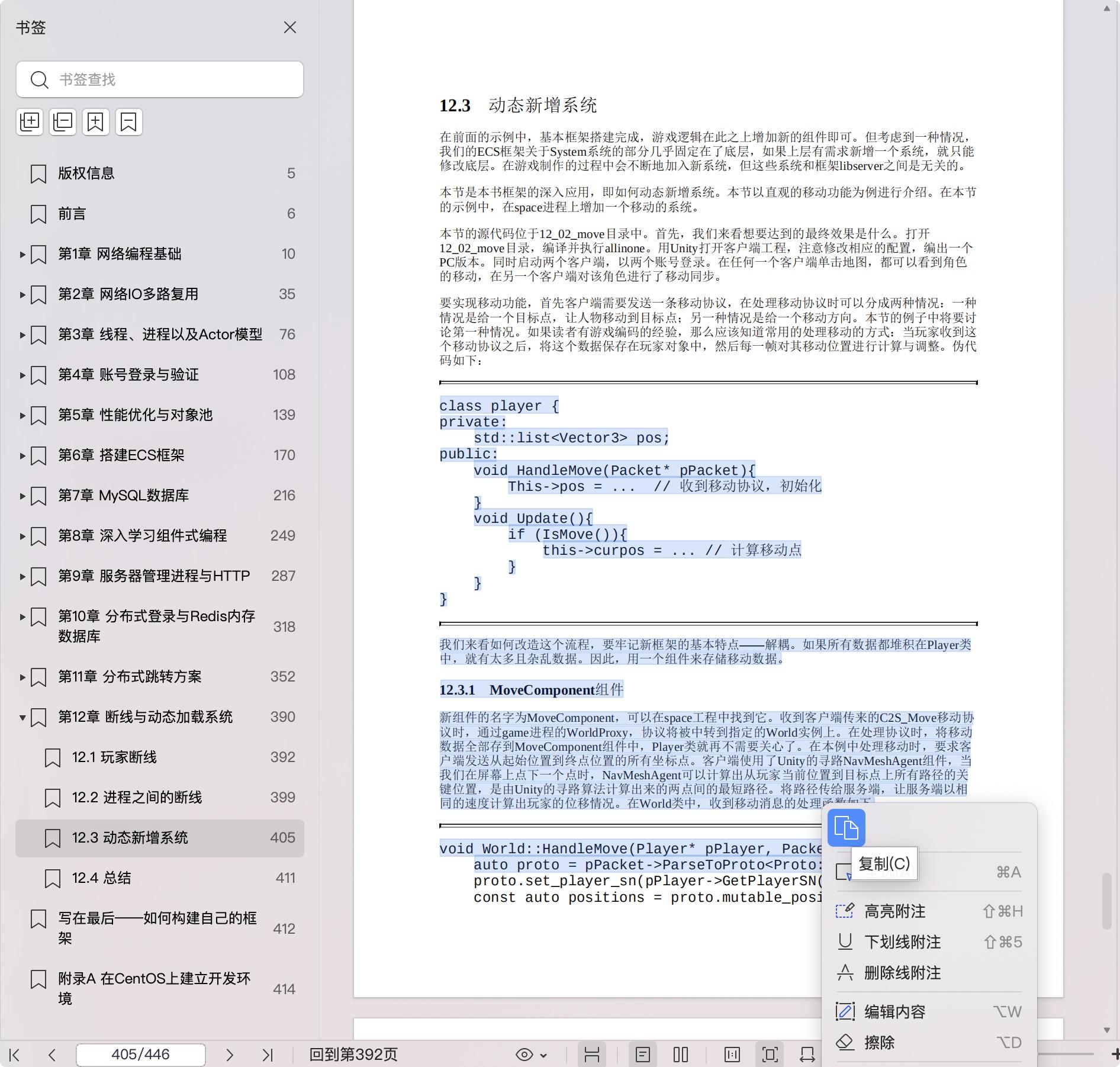
Task: Collapse all bookmarks with the minus-stack icon
Action: pos(63,122)
